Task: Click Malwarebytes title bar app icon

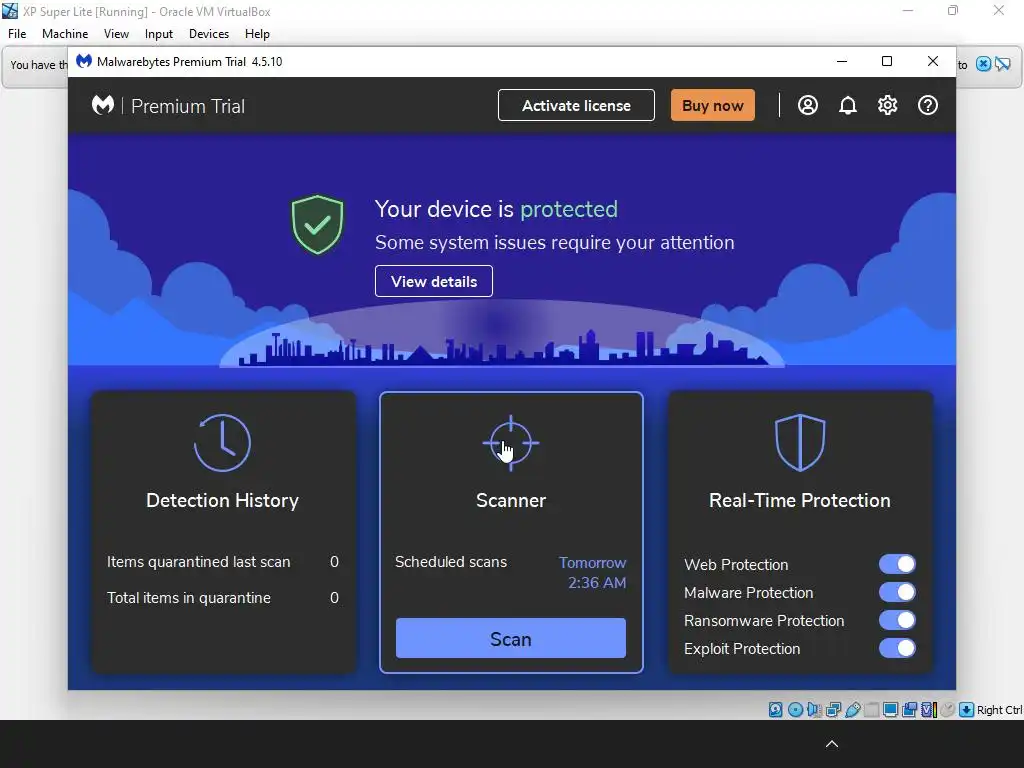Action: (x=84, y=61)
